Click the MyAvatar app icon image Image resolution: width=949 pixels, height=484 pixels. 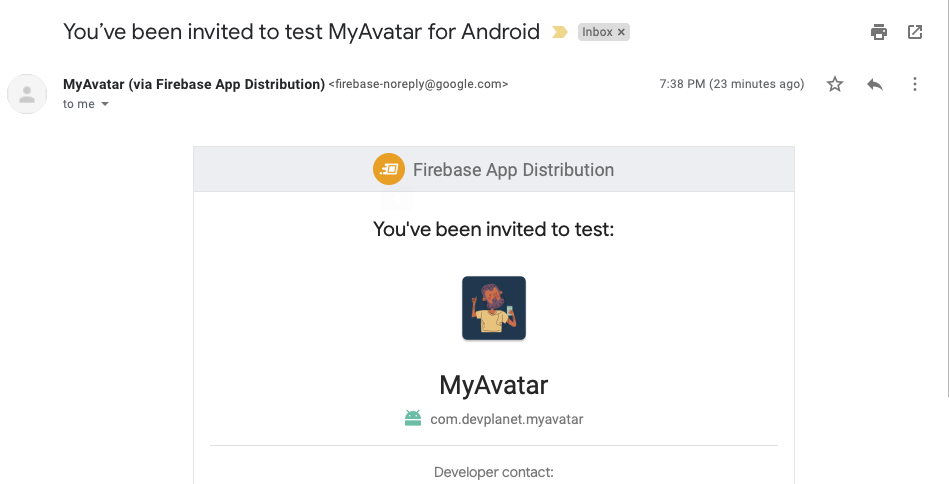coord(494,308)
